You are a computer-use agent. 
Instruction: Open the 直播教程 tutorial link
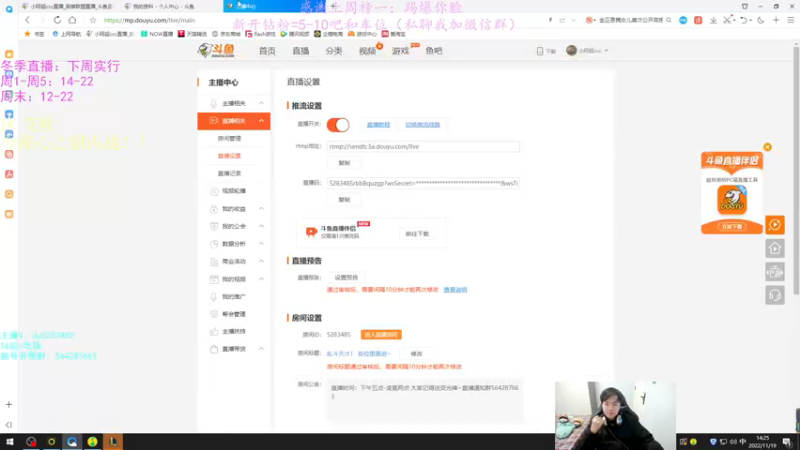click(x=378, y=124)
